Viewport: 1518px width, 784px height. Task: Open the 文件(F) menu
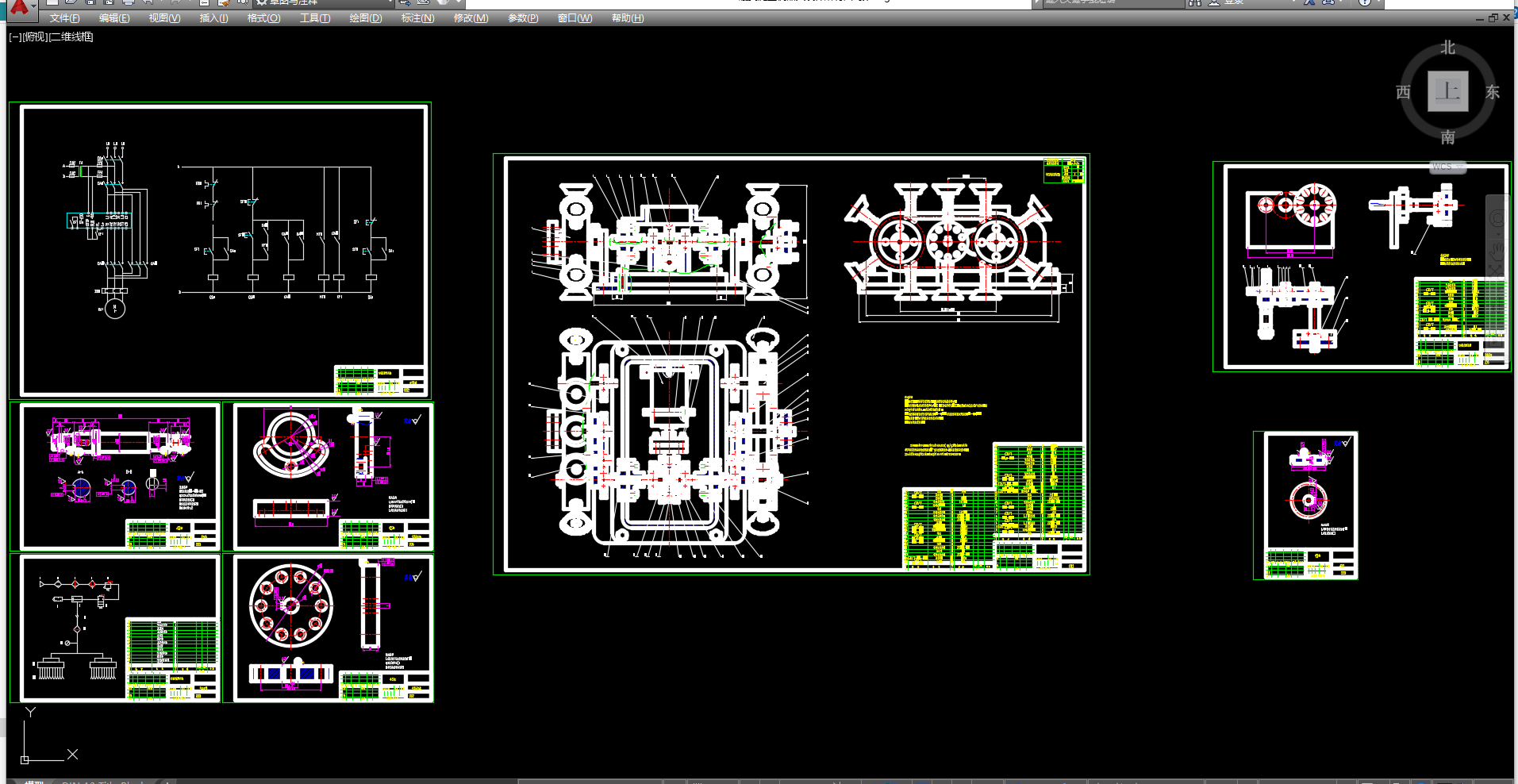coord(64,18)
